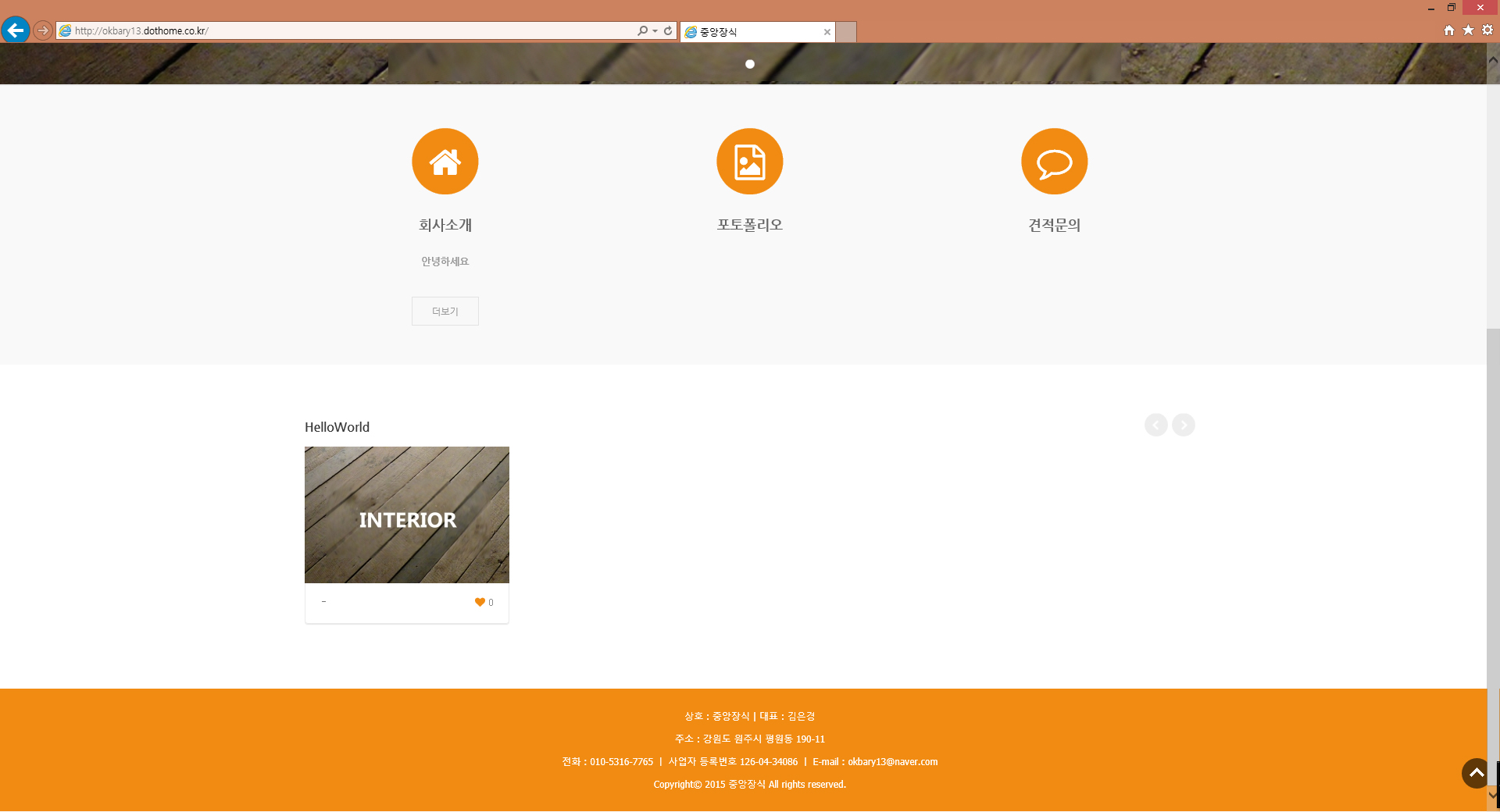Restore down the browser window
This screenshot has width=1500, height=812.
pyautogui.click(x=1452, y=8)
